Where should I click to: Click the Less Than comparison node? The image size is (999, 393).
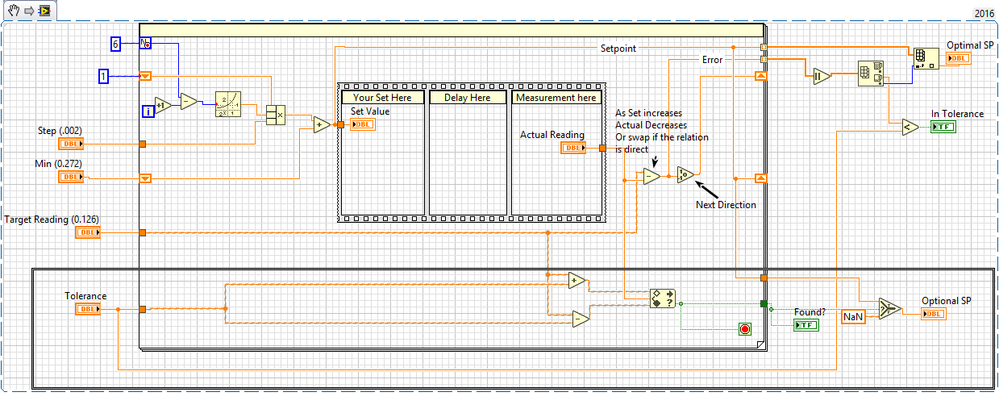pyautogui.click(x=909, y=127)
